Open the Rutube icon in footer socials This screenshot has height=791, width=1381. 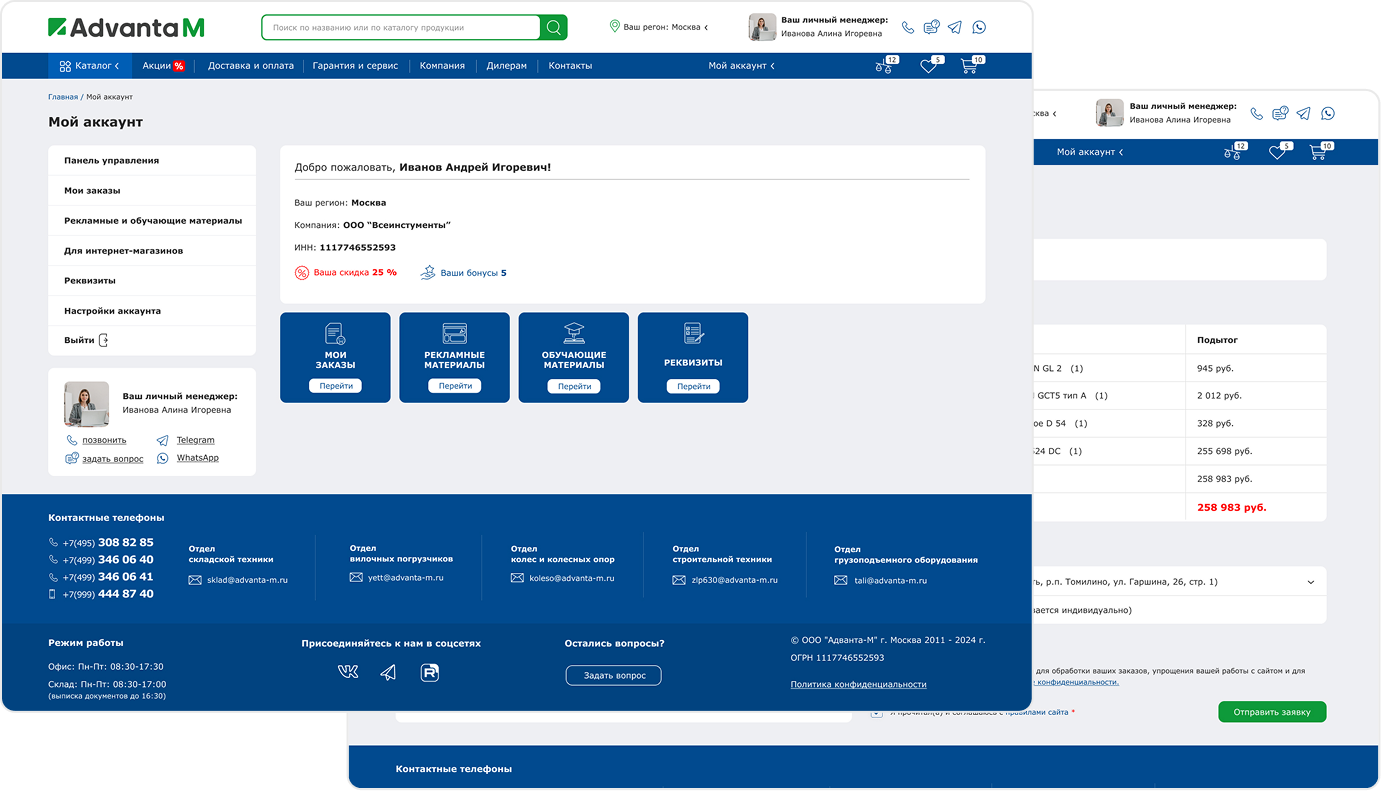tap(430, 673)
